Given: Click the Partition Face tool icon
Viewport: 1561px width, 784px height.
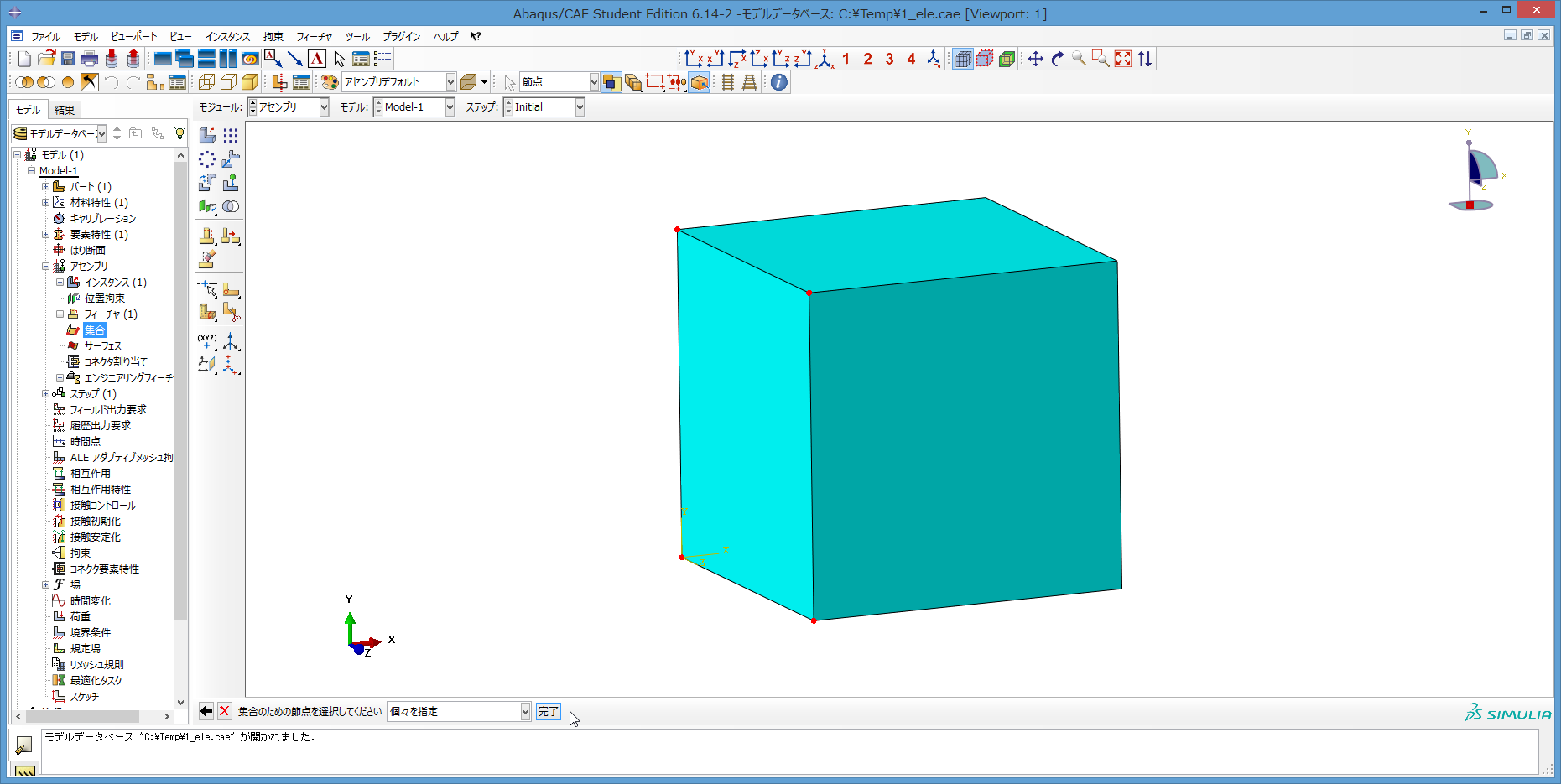Looking at the screenshot, I should click(x=231, y=289).
